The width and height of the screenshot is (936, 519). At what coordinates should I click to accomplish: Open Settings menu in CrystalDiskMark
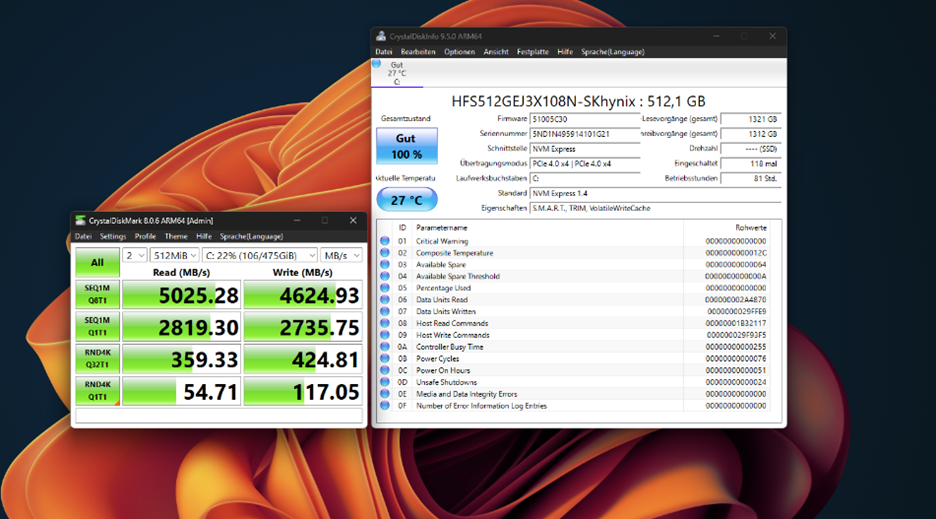point(113,237)
